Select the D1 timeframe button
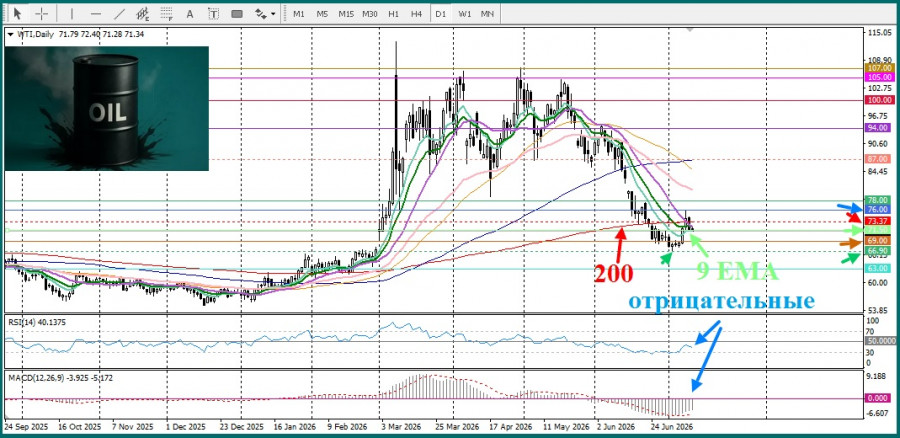 440,13
